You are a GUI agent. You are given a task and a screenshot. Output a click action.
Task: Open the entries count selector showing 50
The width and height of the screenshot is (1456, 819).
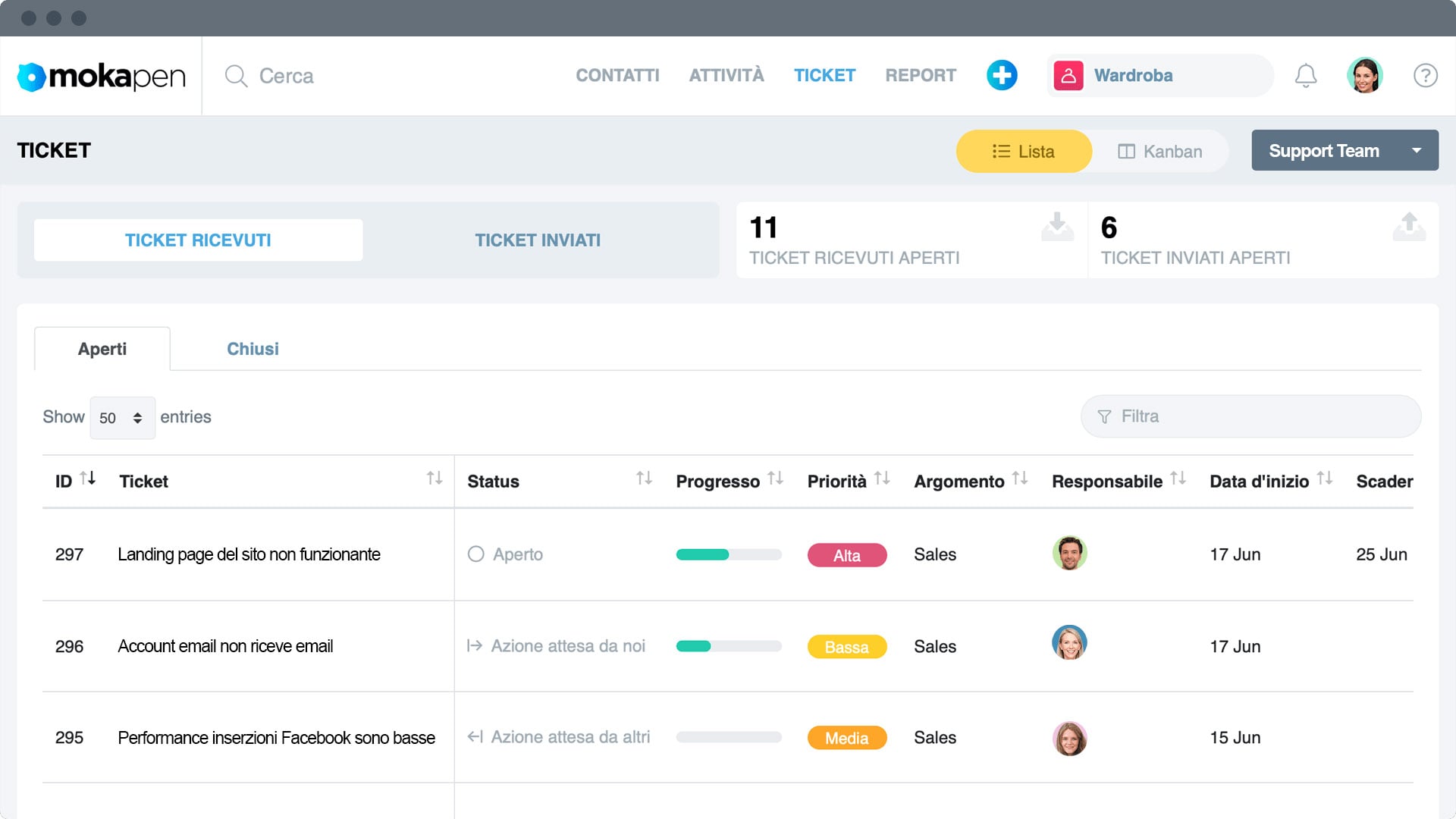(121, 417)
